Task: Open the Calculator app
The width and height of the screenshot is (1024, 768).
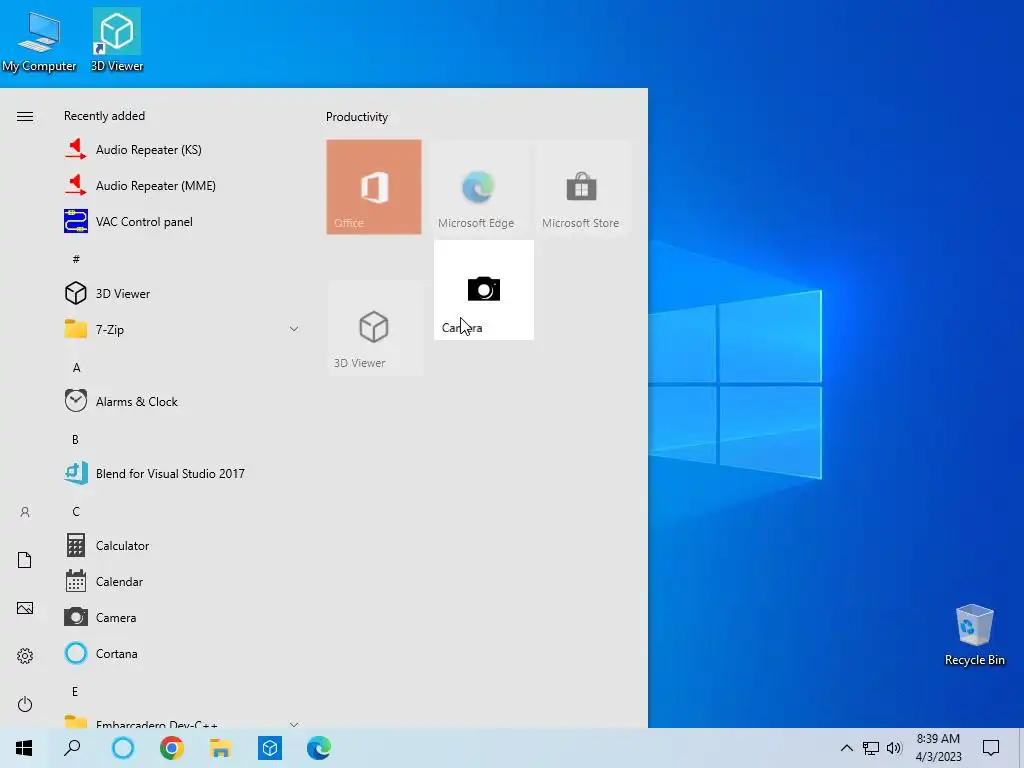Action: pos(182,545)
